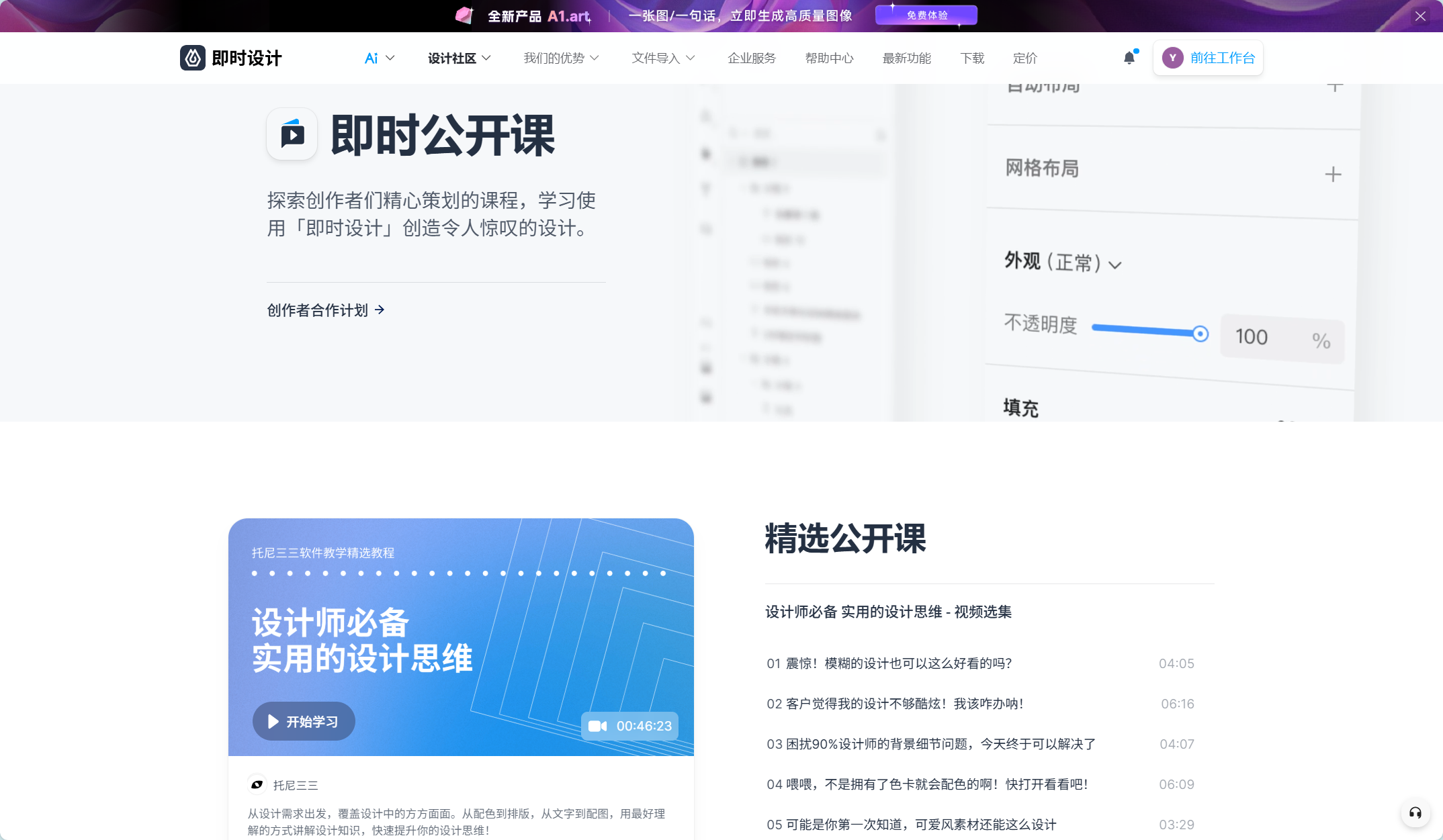Viewport: 1443px width, 840px height.
Task: Open the 企业服务 menu item
Action: 752,58
